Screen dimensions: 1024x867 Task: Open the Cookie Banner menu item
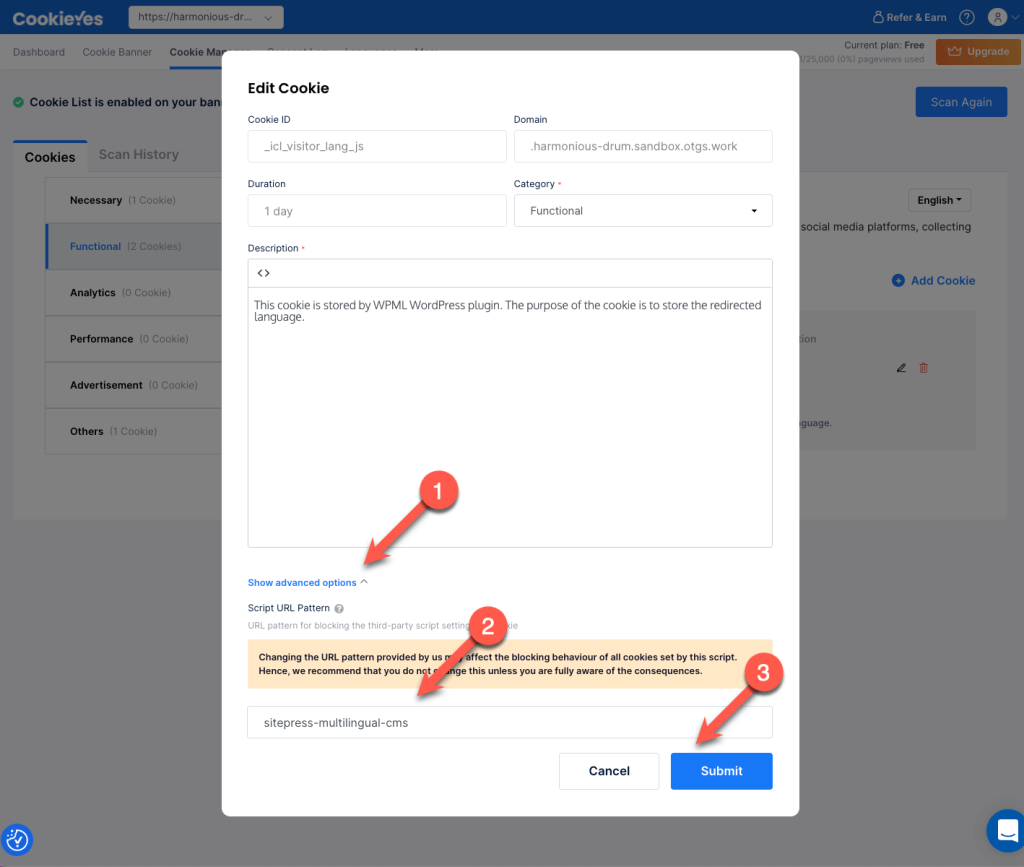click(x=117, y=52)
